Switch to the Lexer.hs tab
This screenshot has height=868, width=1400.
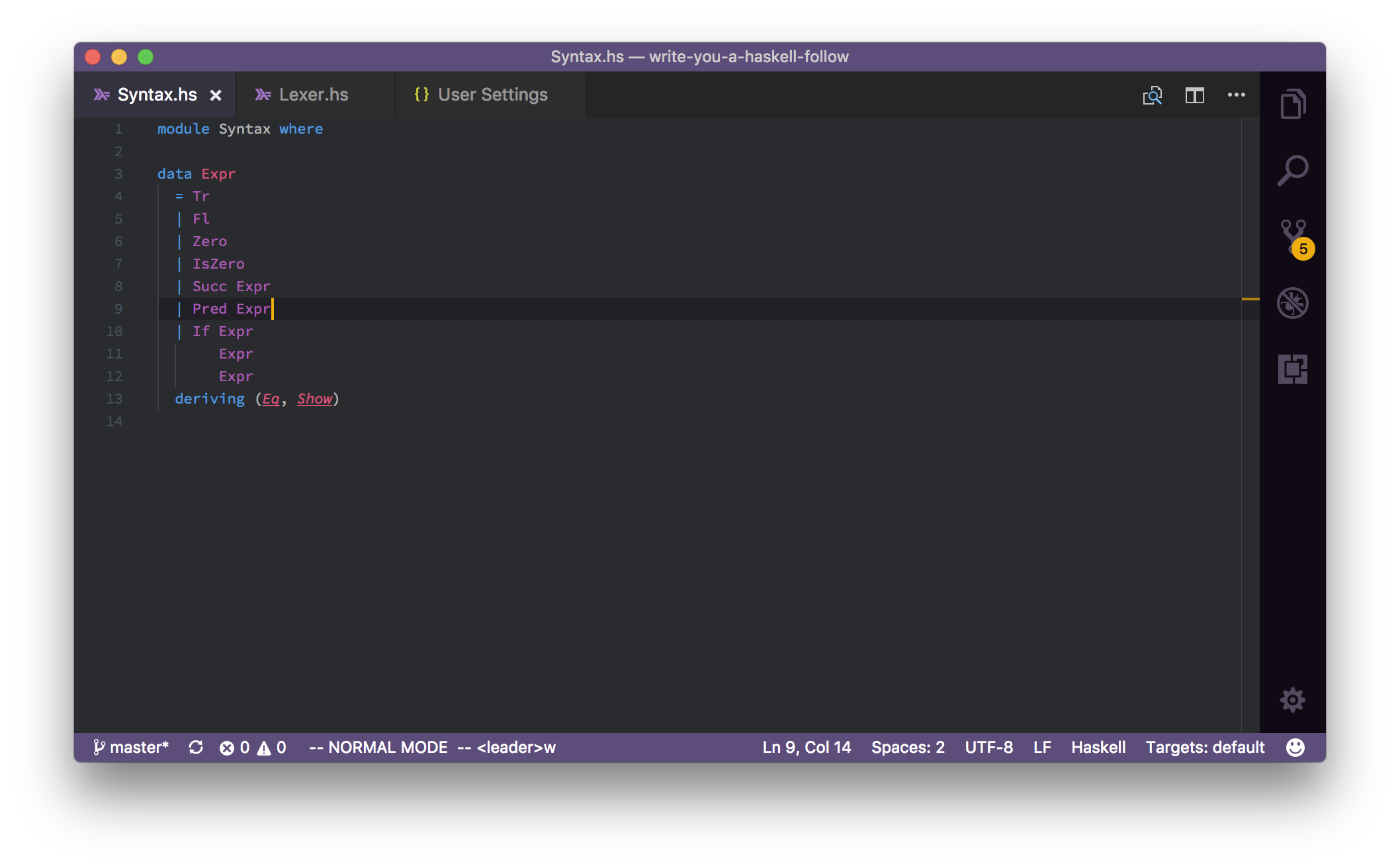(314, 95)
